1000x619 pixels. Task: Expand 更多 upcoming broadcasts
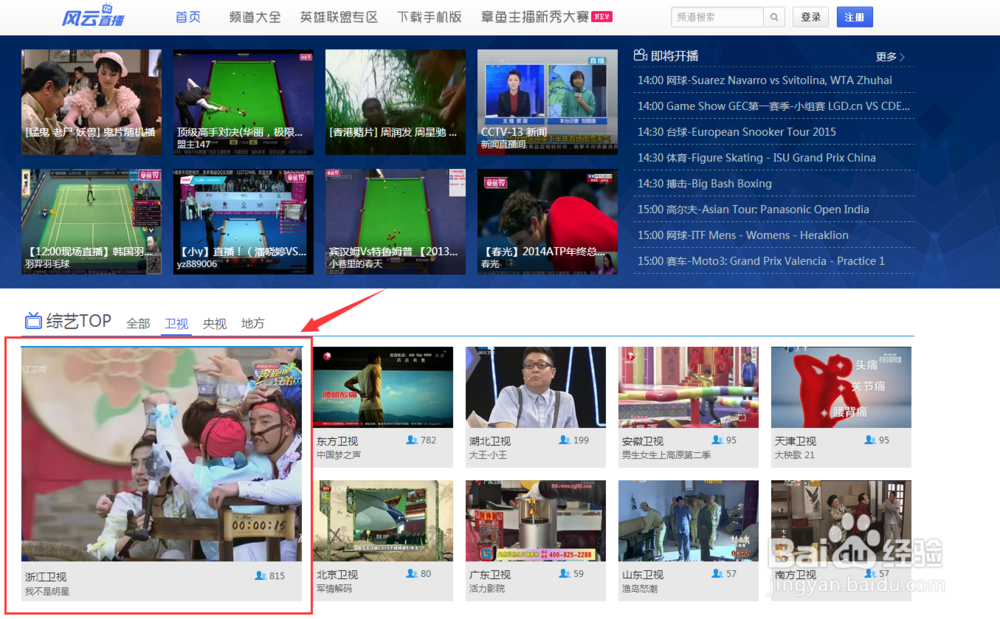[890, 57]
